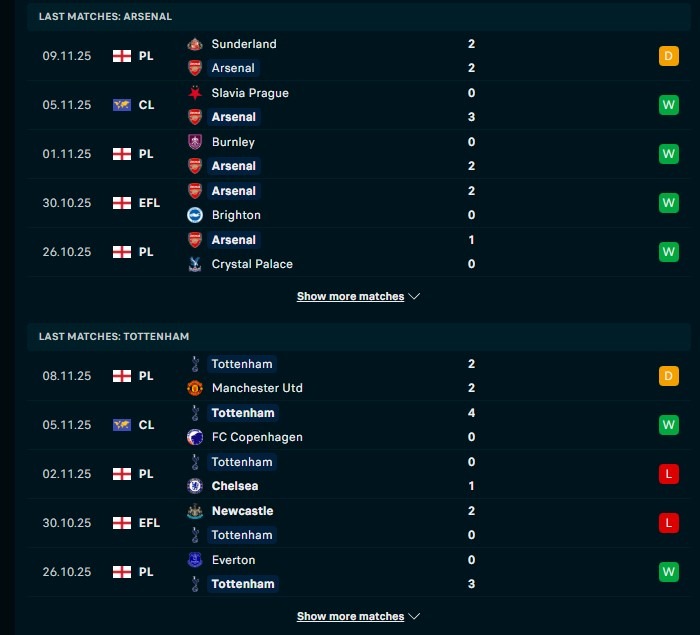700x635 pixels.
Task: Expand more Tottenham matches list
Action: point(358,617)
